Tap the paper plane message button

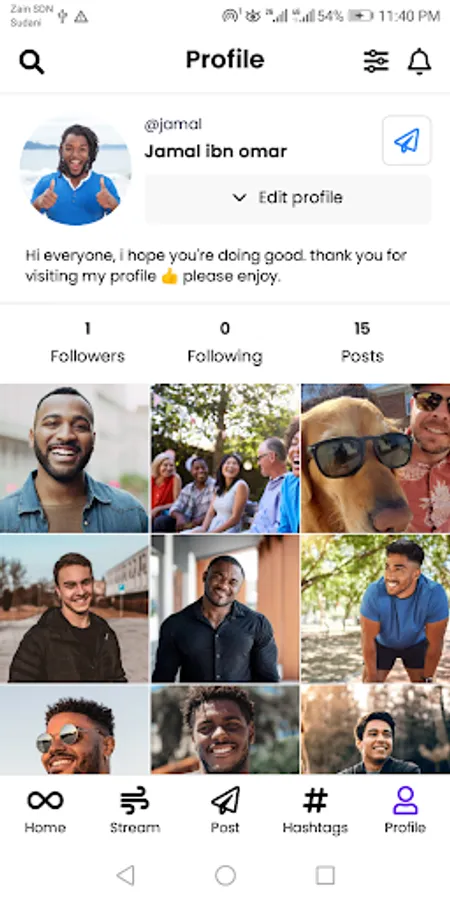pos(407,141)
